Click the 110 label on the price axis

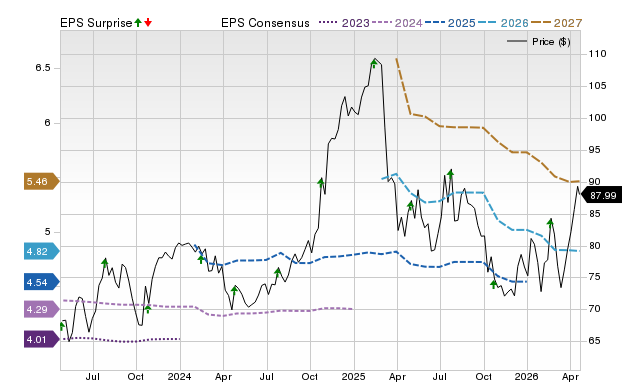point(598,54)
